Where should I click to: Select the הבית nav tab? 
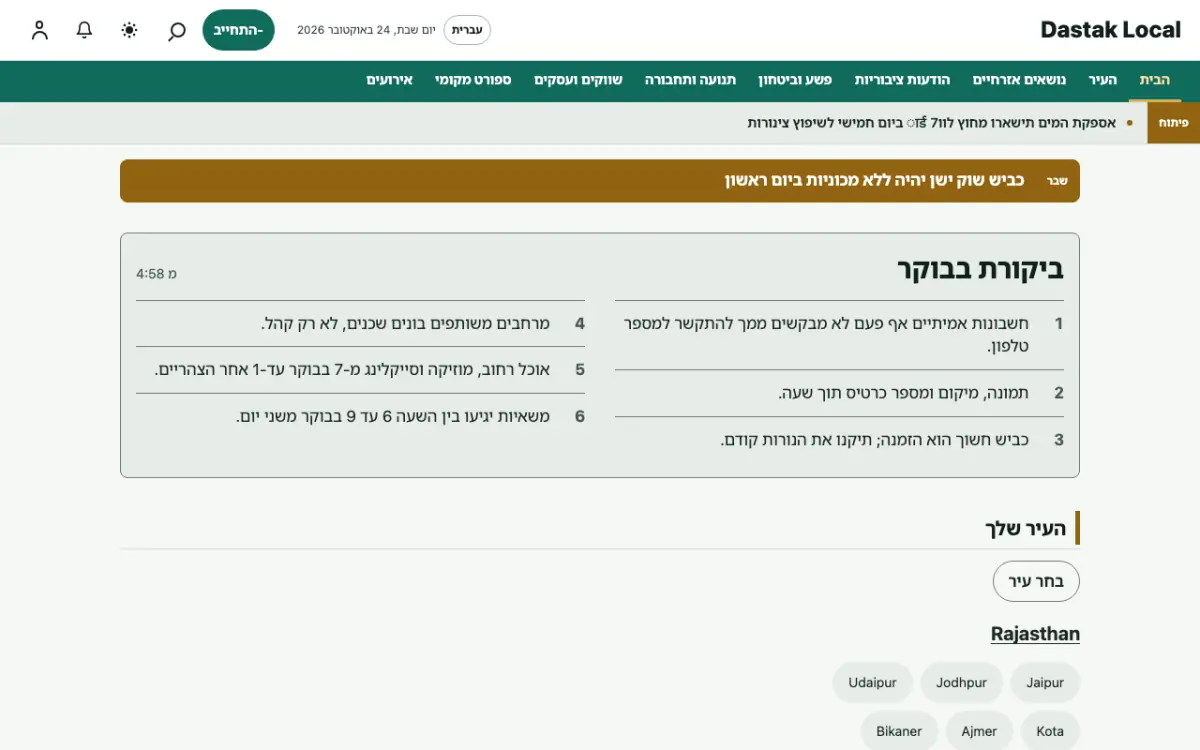pos(1155,80)
